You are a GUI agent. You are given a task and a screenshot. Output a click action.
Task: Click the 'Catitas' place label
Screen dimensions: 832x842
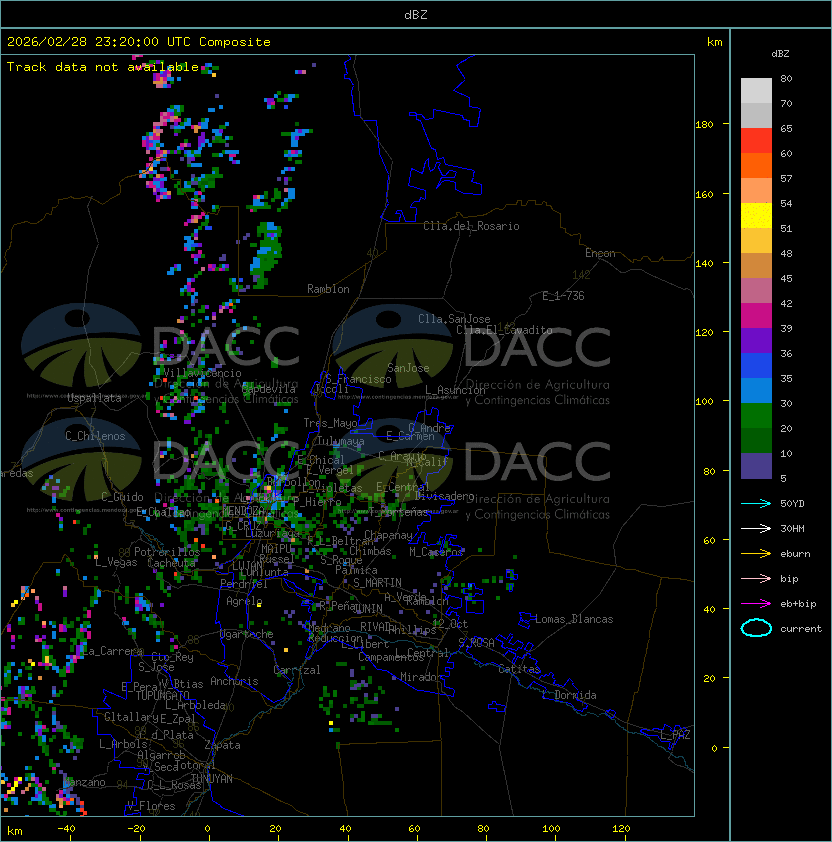(x=519, y=669)
